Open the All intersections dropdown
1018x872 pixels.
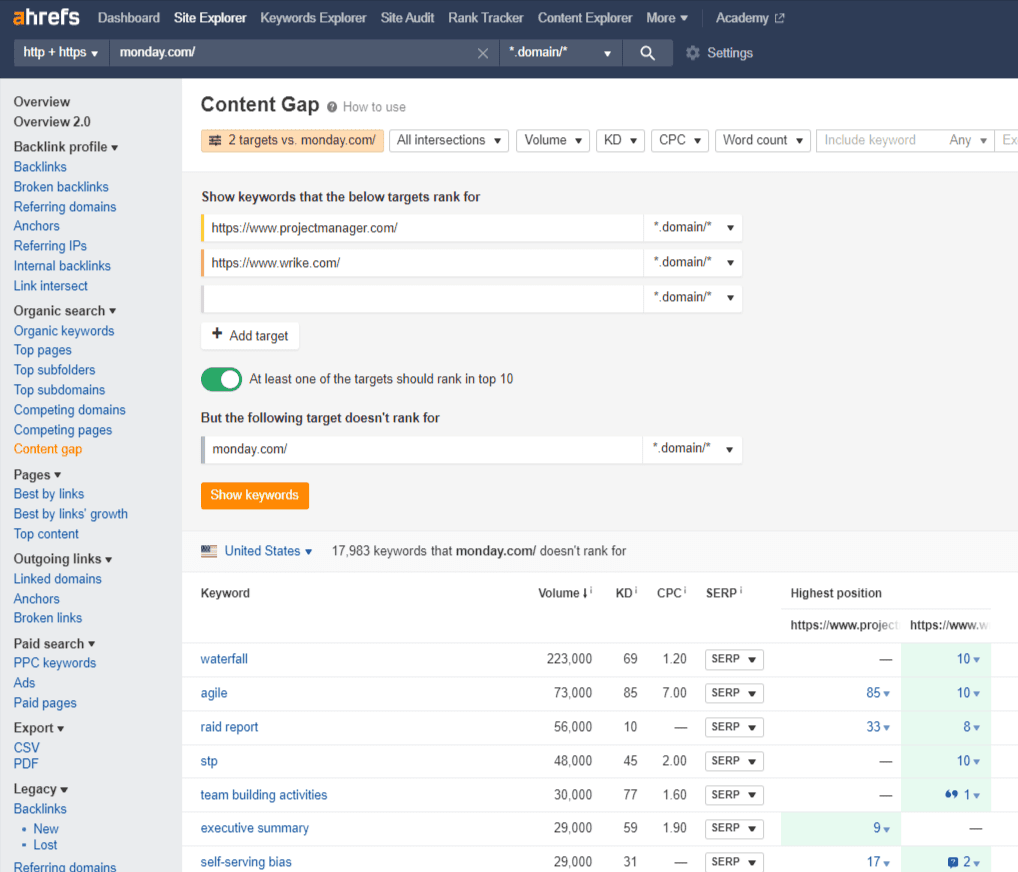click(x=449, y=140)
